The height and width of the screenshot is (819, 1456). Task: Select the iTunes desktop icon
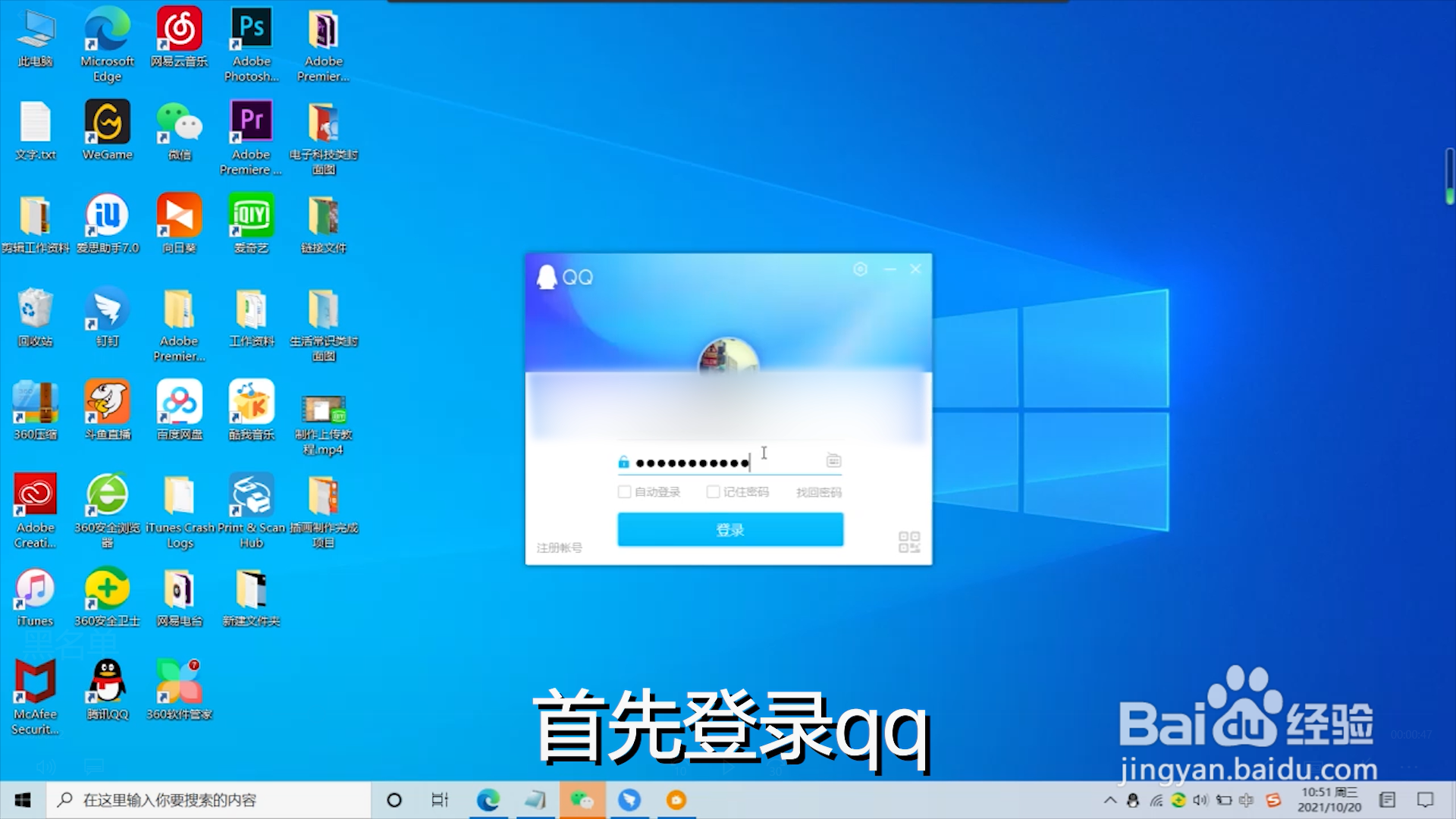point(35,598)
